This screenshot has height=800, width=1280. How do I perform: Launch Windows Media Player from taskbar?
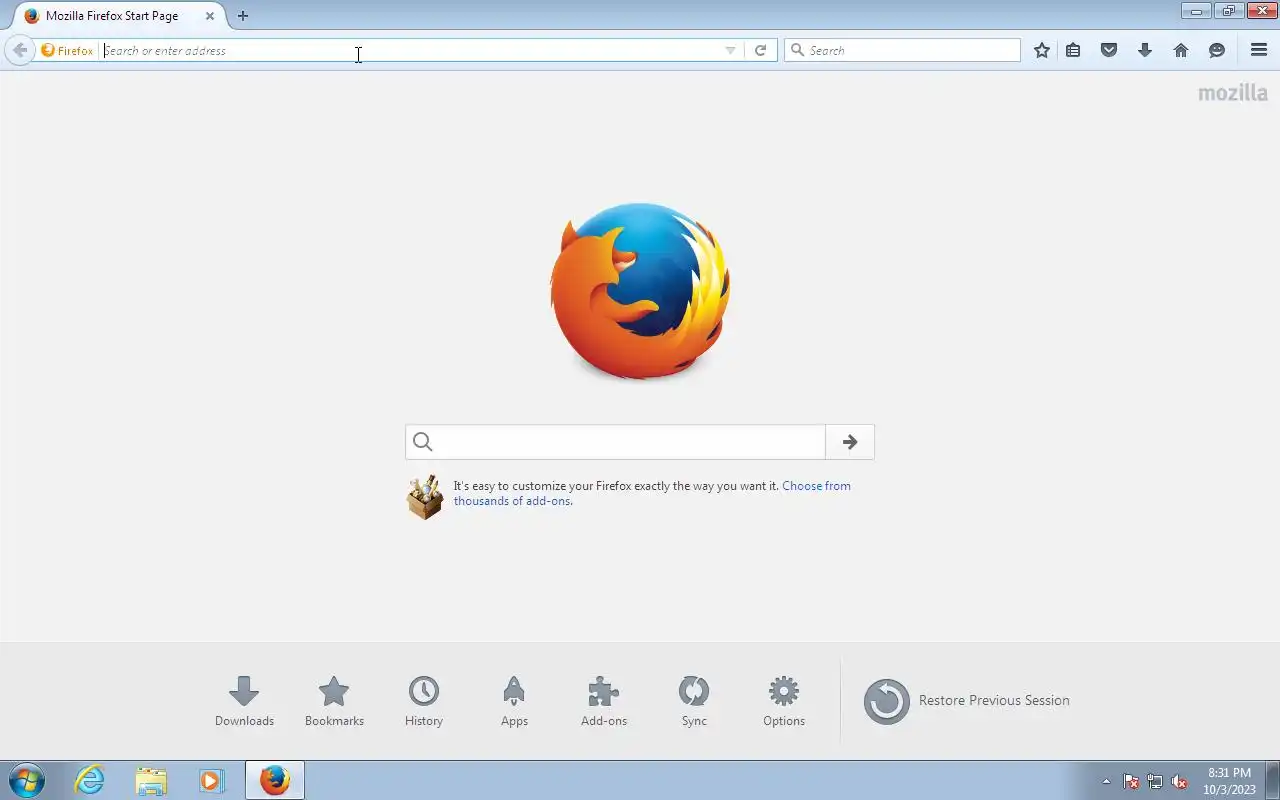click(x=212, y=780)
